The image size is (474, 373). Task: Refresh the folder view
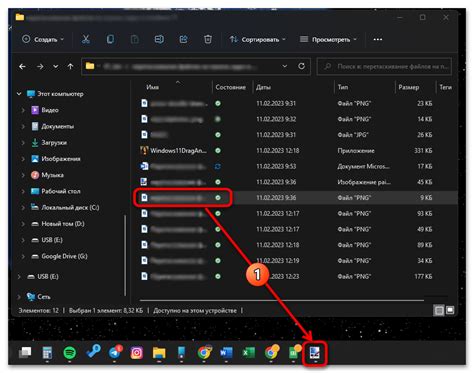301,66
